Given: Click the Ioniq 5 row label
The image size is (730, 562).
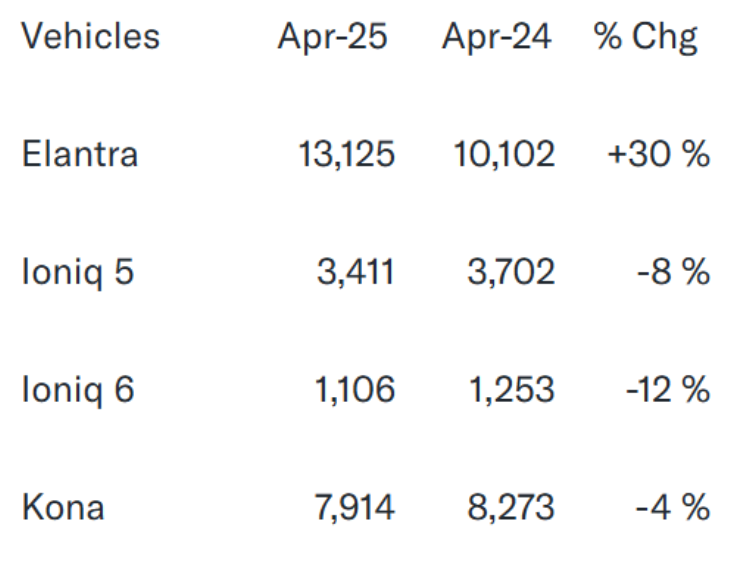Looking at the screenshot, I should click(76, 272).
